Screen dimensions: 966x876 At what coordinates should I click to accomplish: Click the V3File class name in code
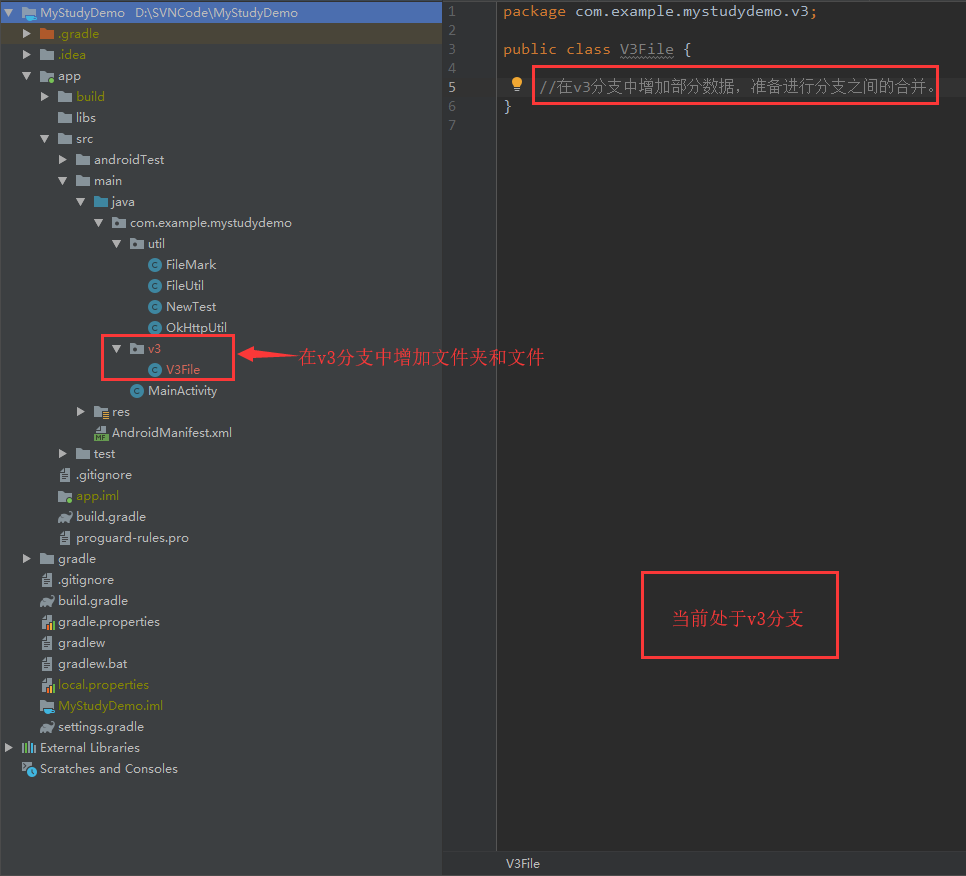[646, 49]
